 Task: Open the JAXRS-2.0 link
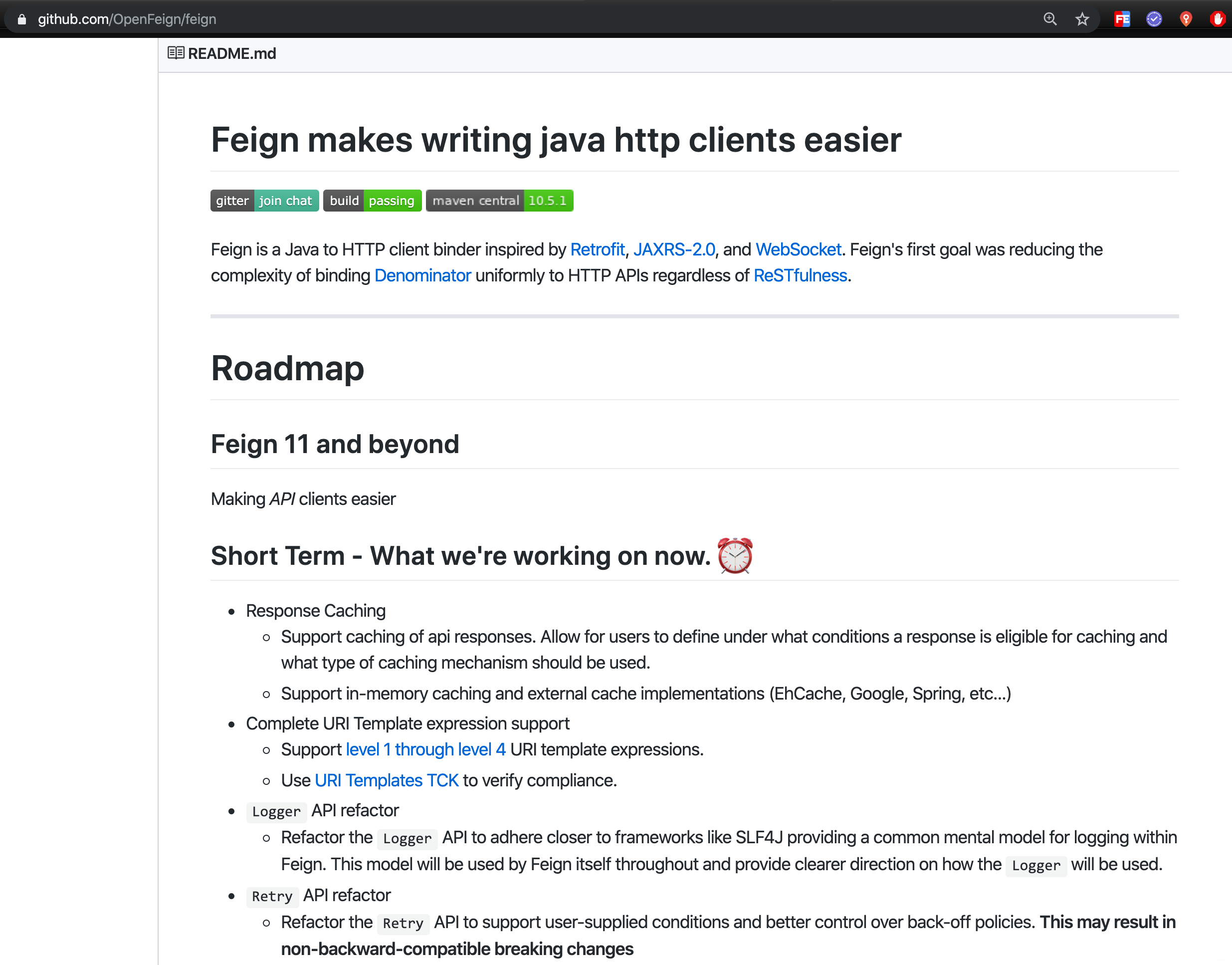[674, 249]
